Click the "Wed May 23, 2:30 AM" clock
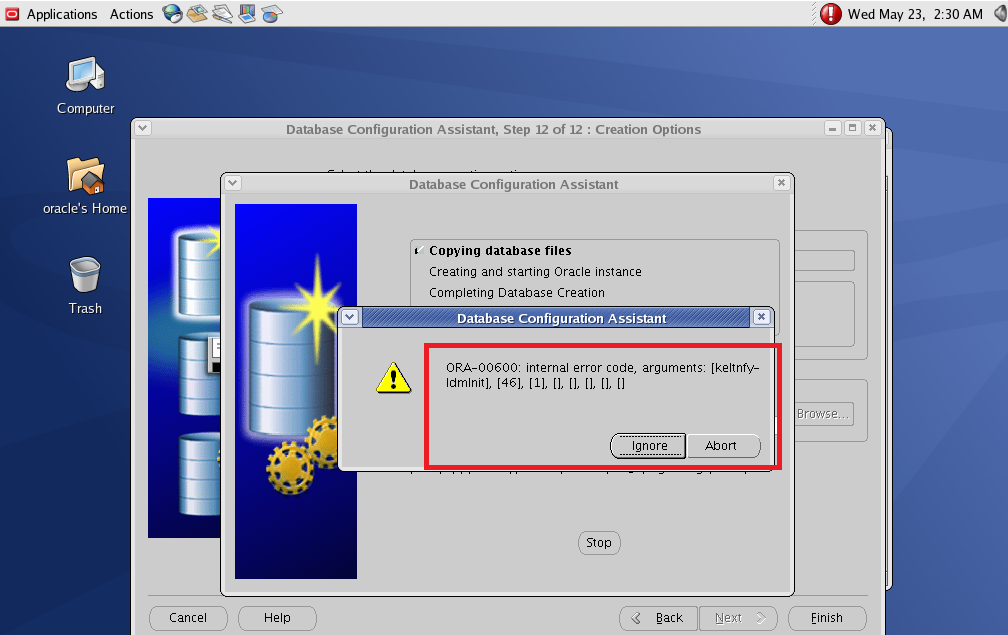This screenshot has height=635, width=1008. pos(915,14)
